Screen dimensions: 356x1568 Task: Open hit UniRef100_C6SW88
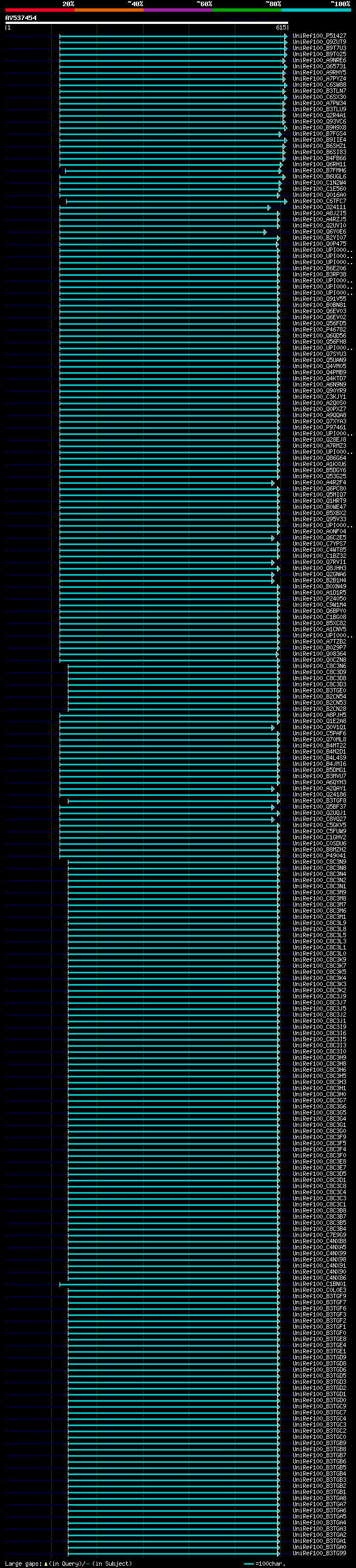pos(319,85)
